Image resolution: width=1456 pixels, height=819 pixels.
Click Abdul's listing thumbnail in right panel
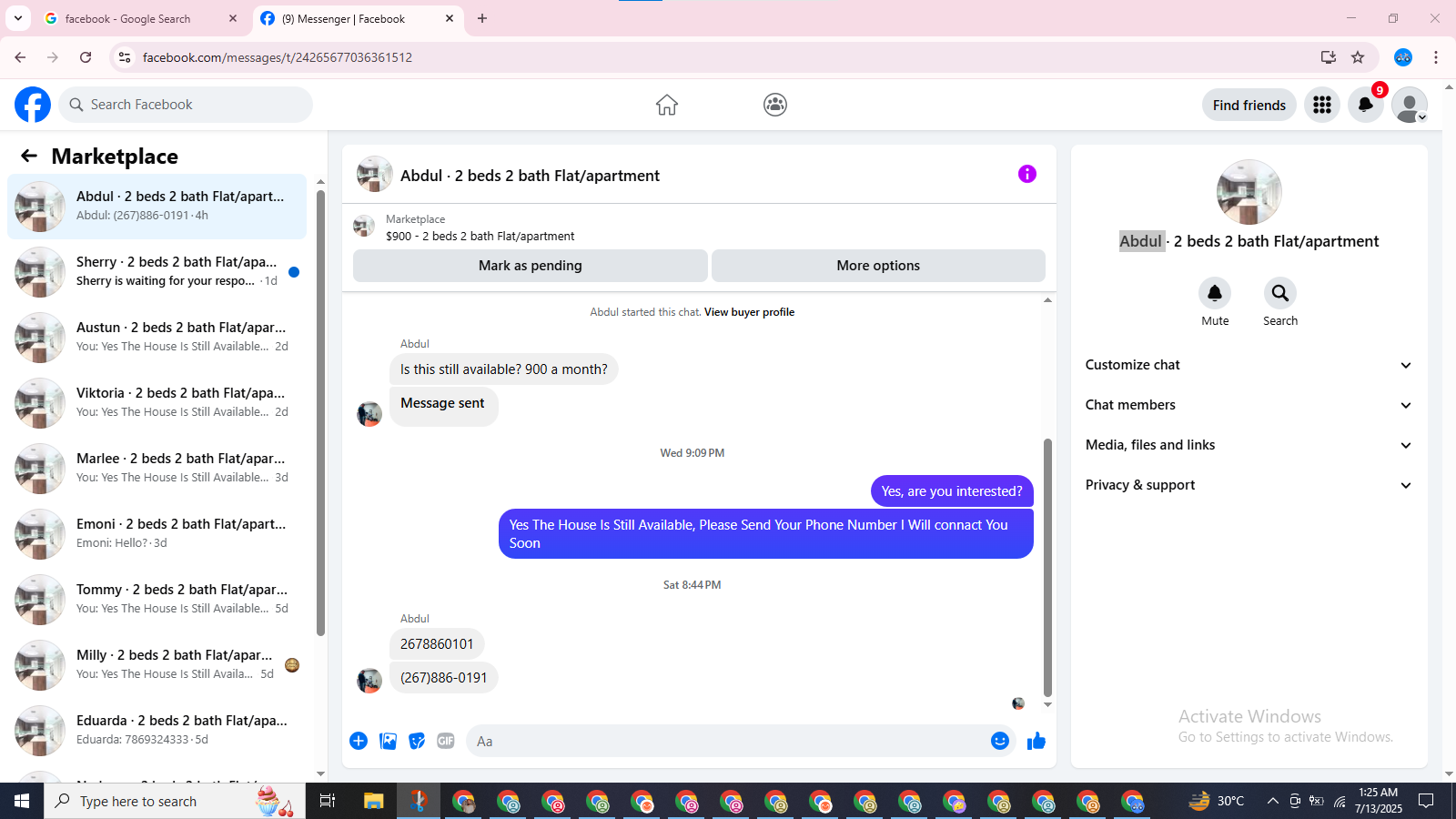tap(1249, 192)
